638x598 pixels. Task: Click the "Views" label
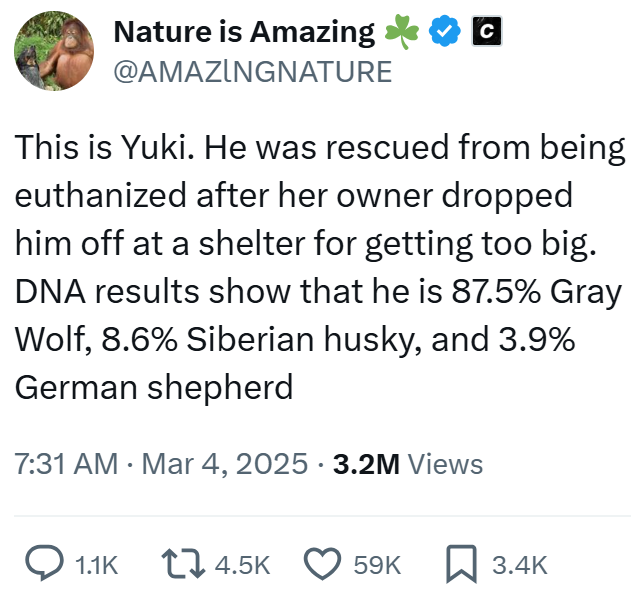coord(446,464)
